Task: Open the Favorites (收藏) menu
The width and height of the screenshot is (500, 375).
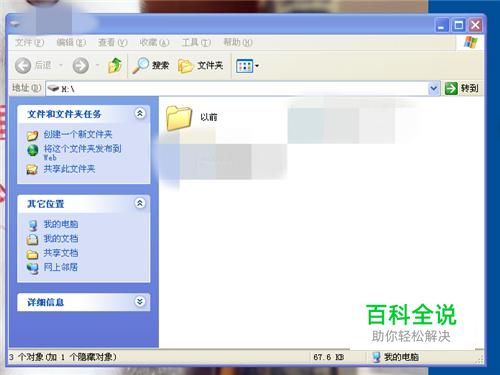Action: [x=154, y=43]
